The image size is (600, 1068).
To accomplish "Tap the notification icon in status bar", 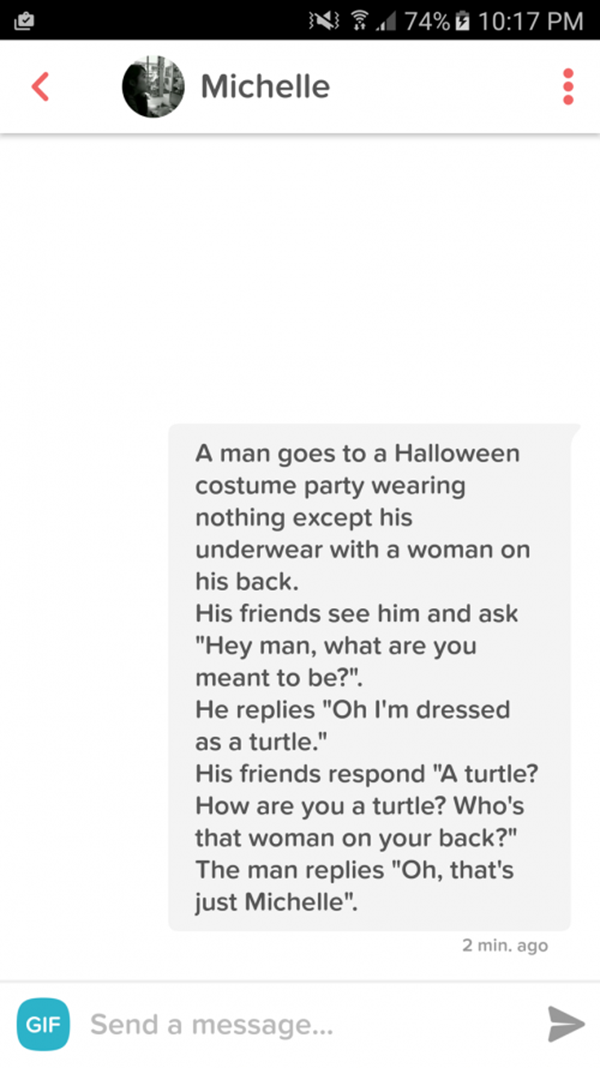I will click(24, 20).
